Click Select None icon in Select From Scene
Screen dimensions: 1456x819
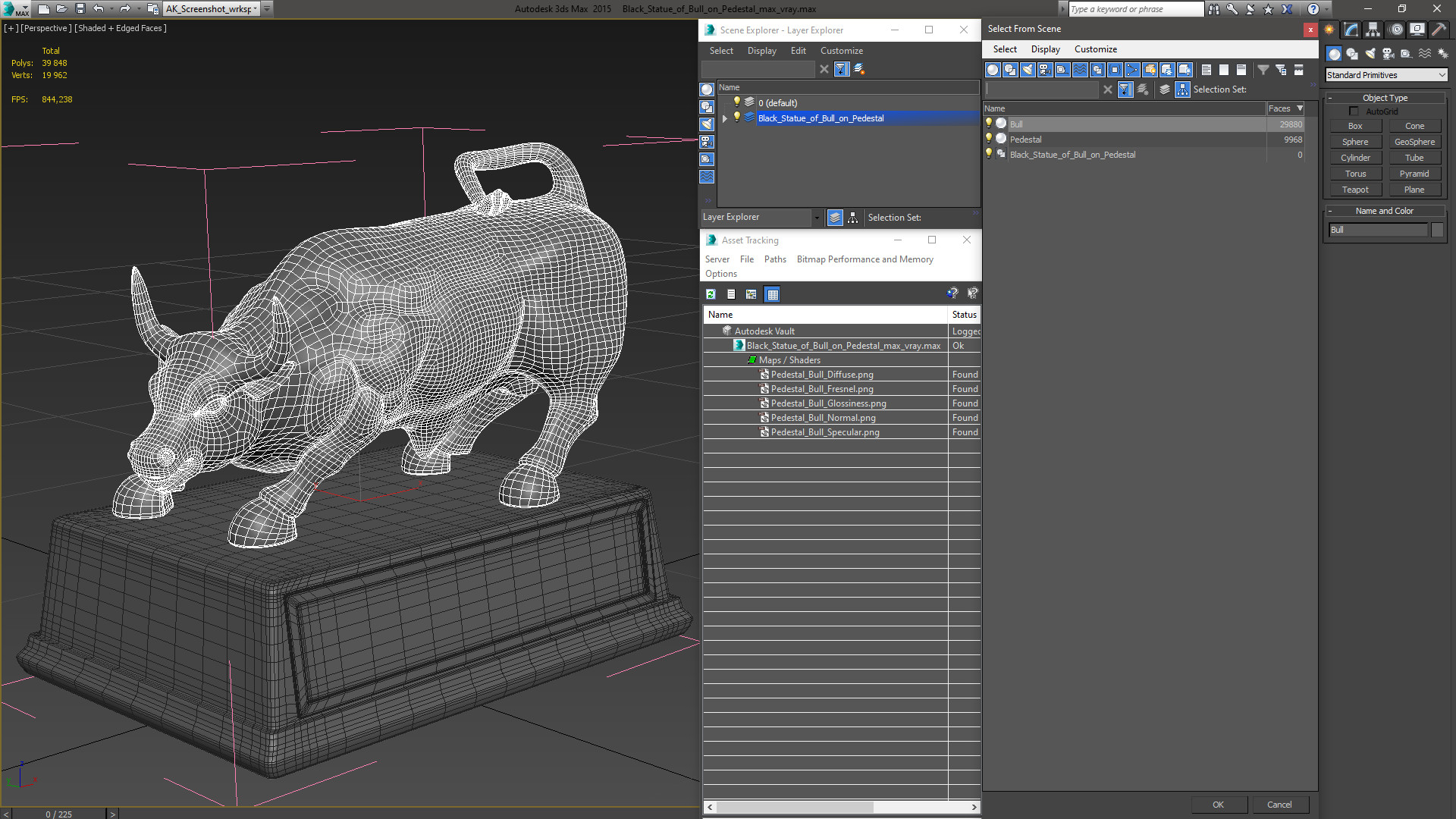(1223, 70)
